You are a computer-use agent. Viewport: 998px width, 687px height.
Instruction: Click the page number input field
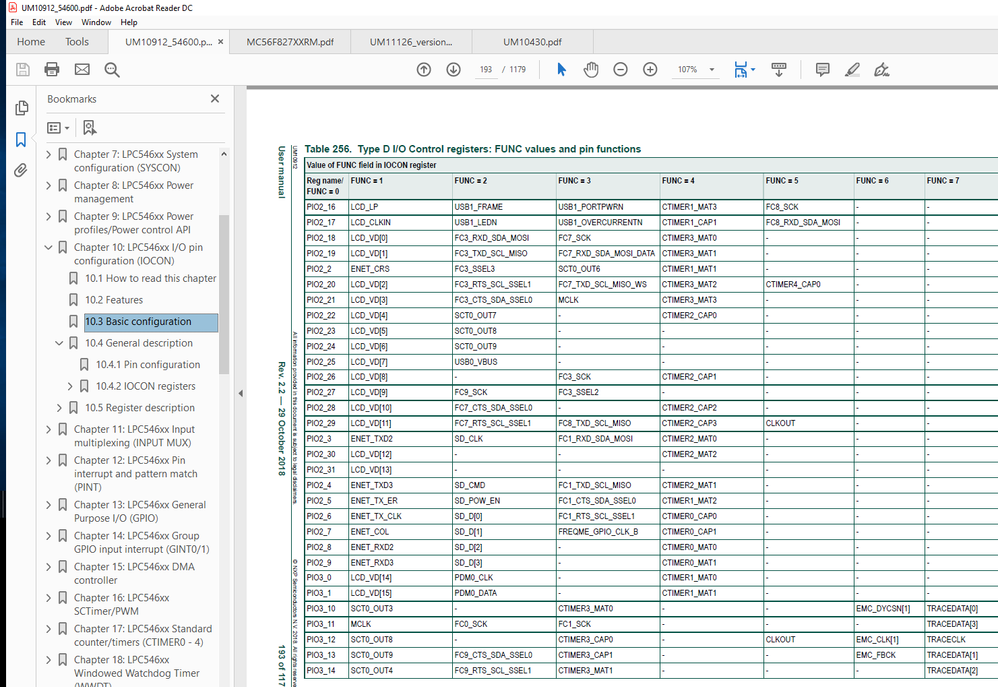point(486,69)
